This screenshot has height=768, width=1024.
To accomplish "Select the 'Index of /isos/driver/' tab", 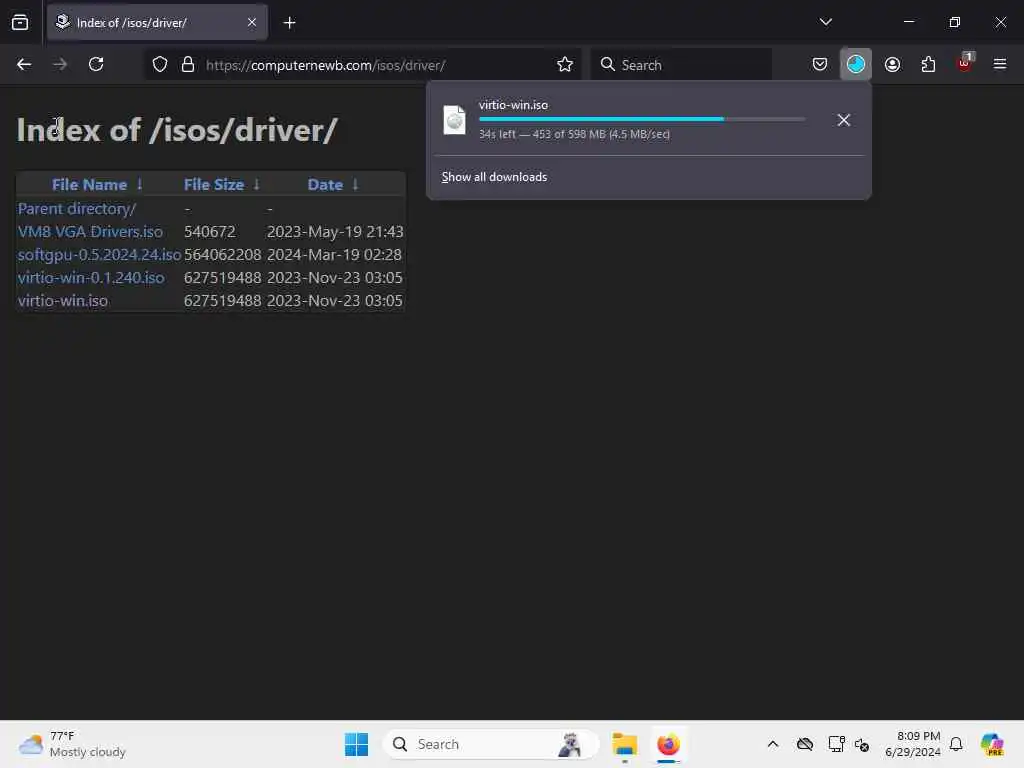I will [157, 22].
